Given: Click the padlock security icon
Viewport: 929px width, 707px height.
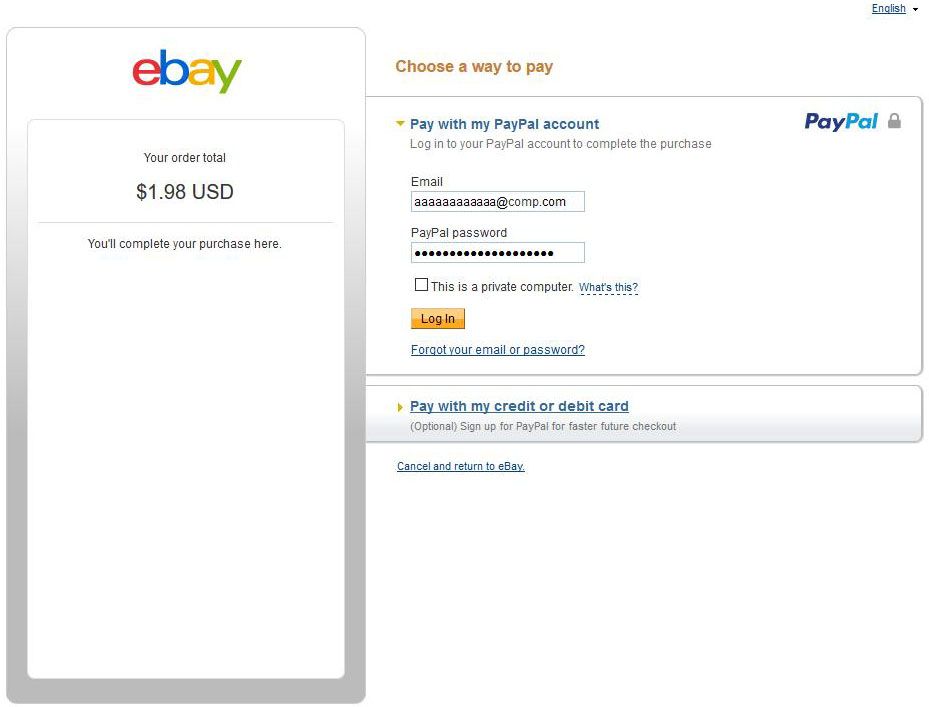Looking at the screenshot, I should (x=894, y=121).
